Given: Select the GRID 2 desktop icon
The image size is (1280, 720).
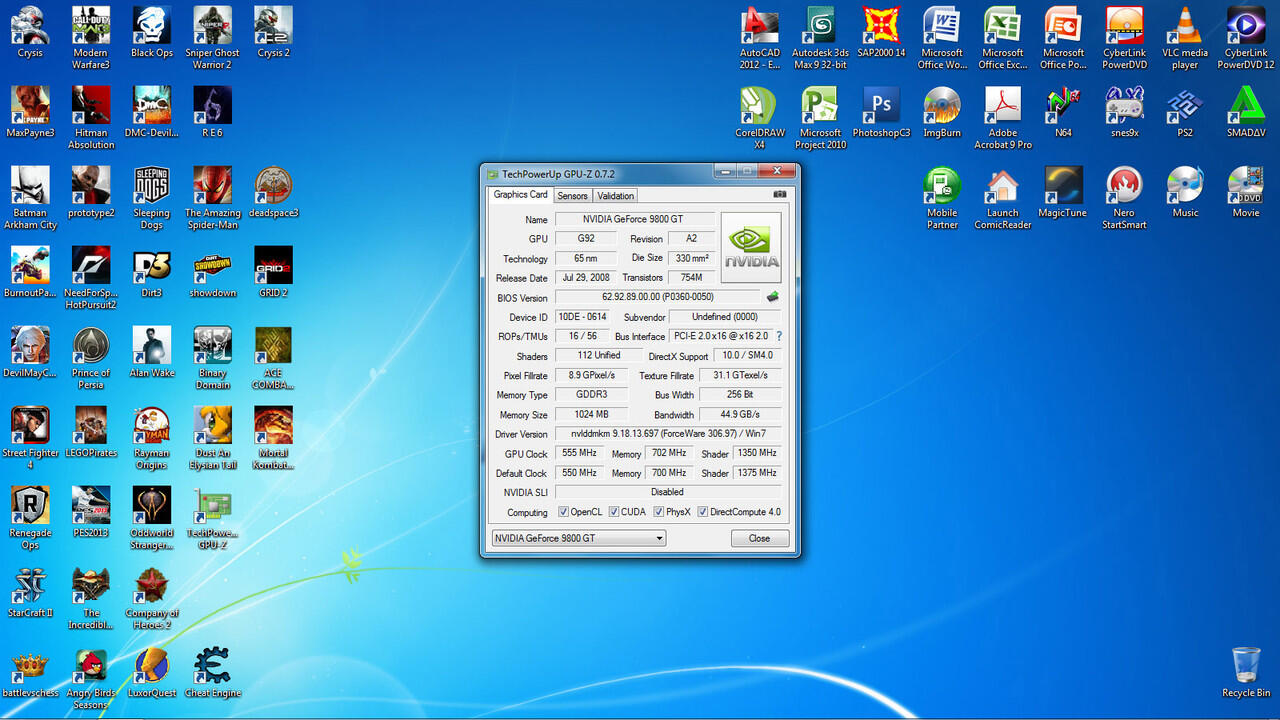Looking at the screenshot, I should (273, 272).
